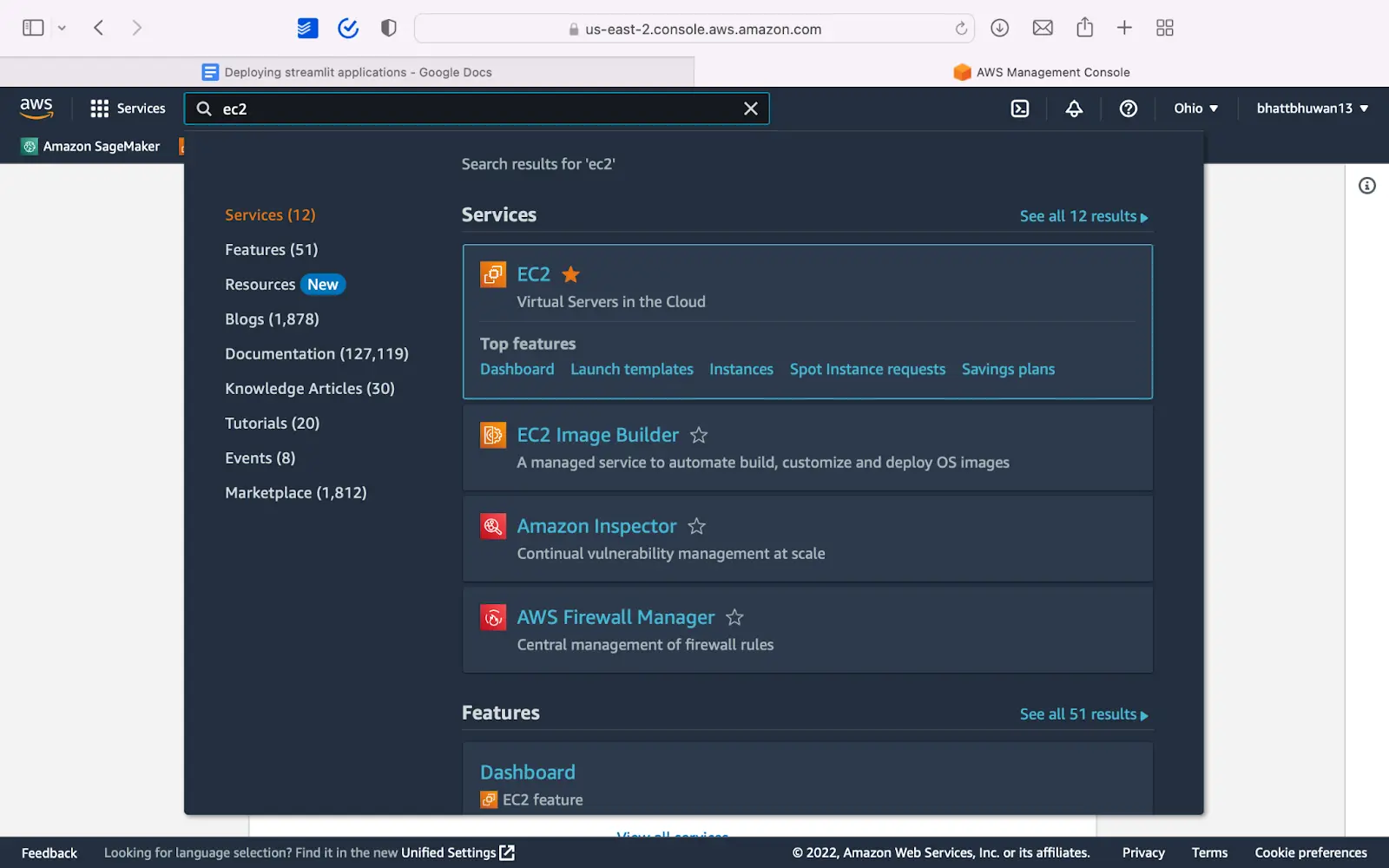Open the CloudShell terminal icon

[x=1020, y=108]
